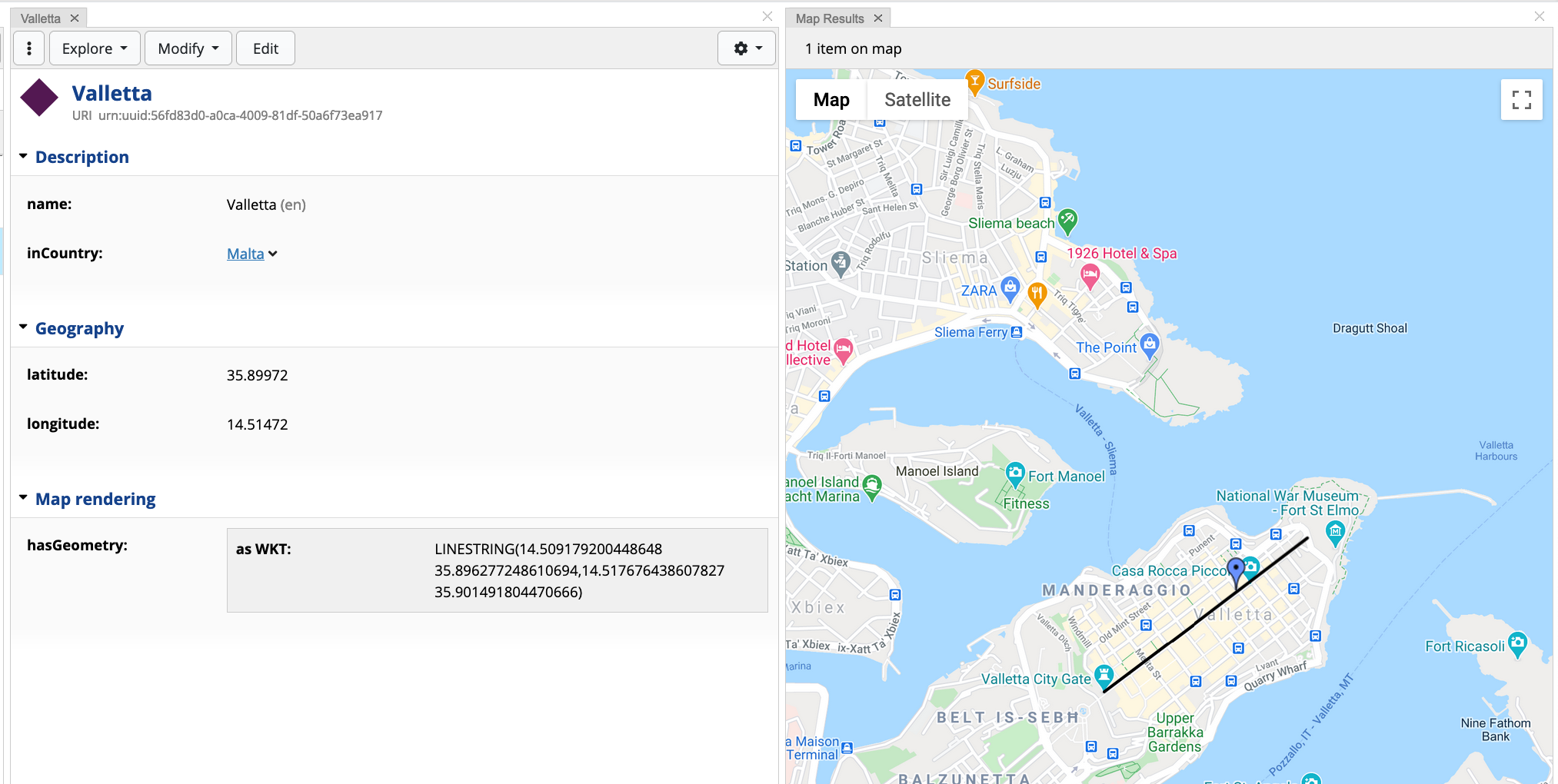
Task: Select the Map Results tab
Action: (x=830, y=18)
